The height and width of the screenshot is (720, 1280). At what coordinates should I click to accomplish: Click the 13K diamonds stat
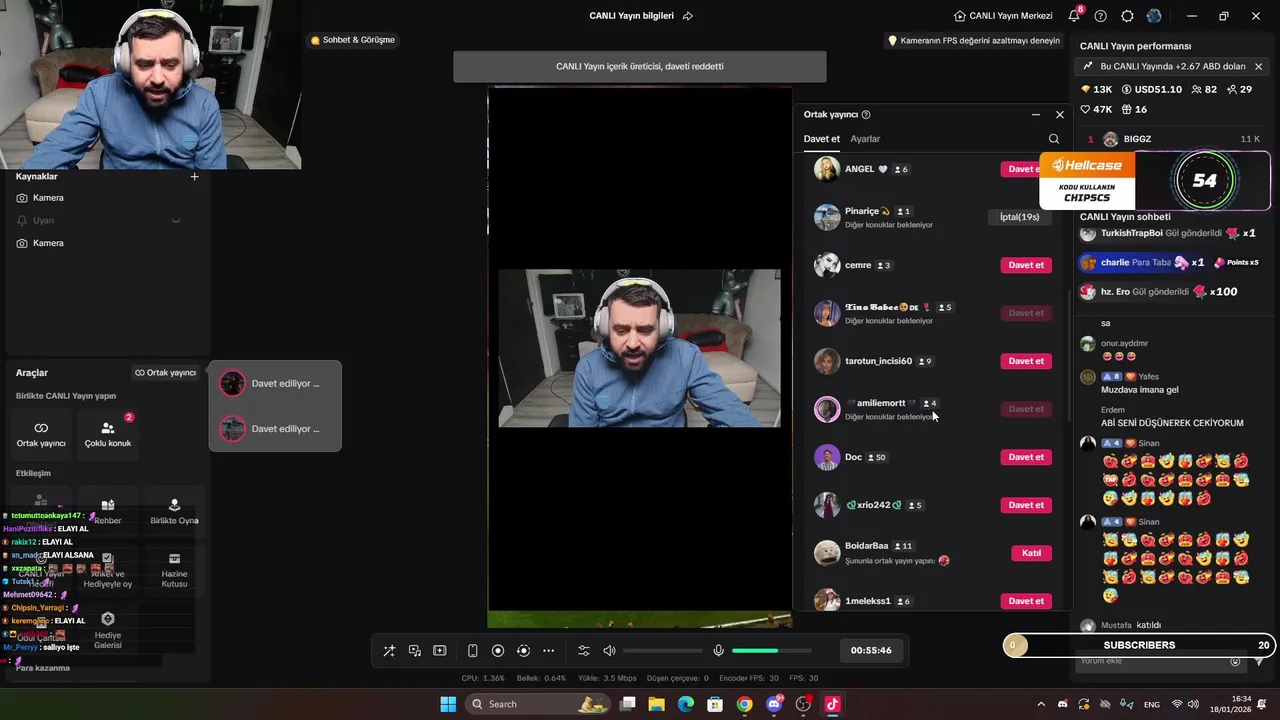[1097, 89]
